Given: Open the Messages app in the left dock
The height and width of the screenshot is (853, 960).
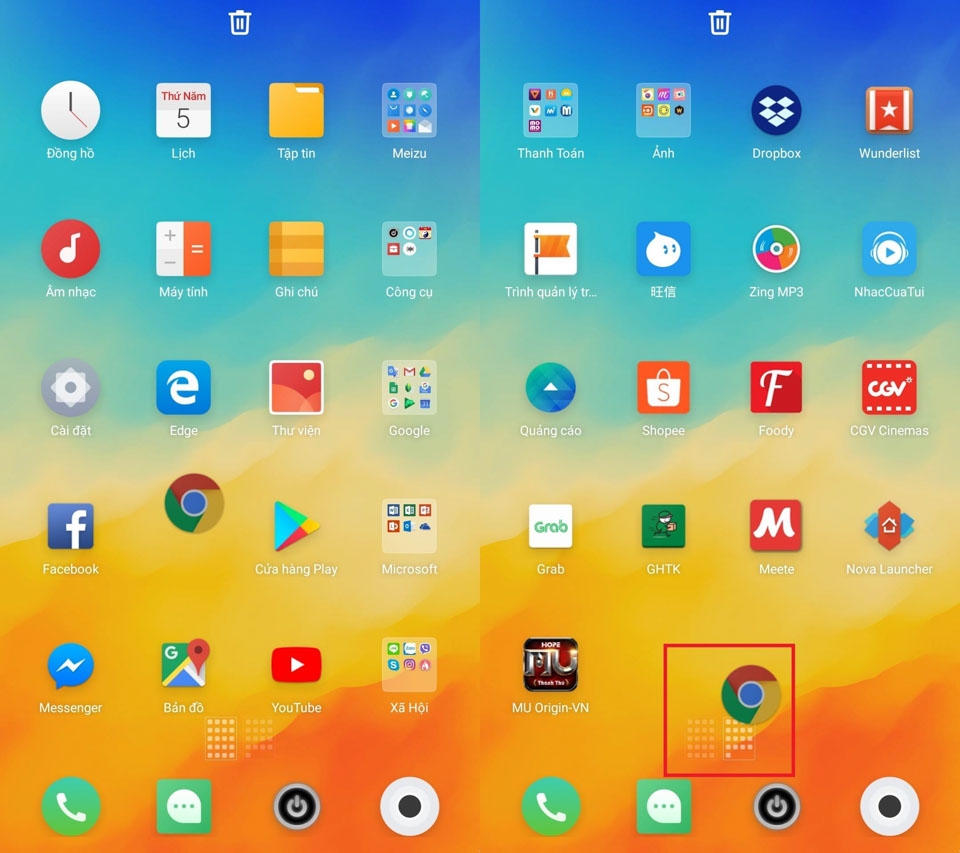Looking at the screenshot, I should click(x=184, y=806).
